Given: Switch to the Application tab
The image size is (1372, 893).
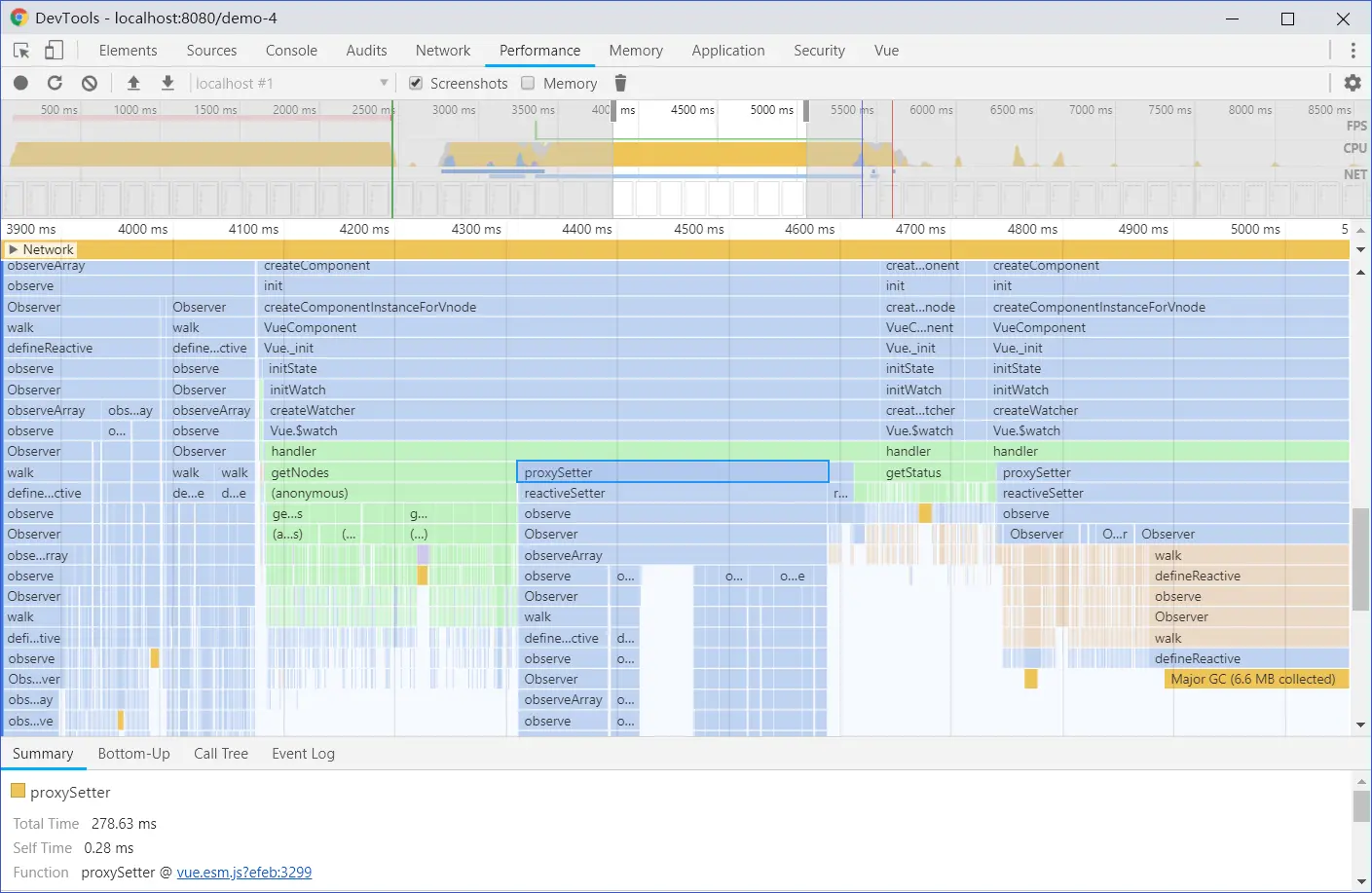Looking at the screenshot, I should (x=728, y=51).
